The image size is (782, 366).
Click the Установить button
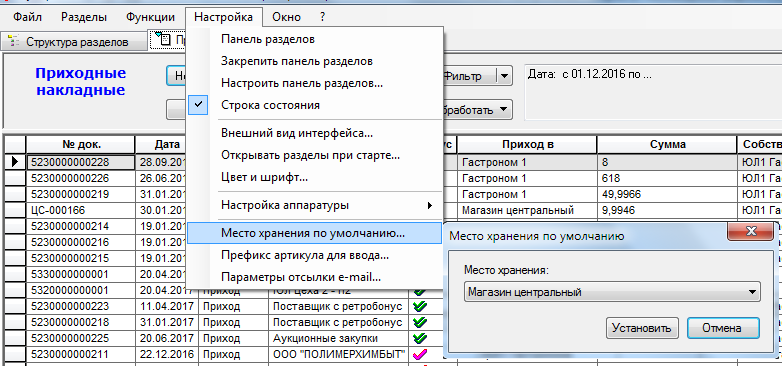(642, 328)
